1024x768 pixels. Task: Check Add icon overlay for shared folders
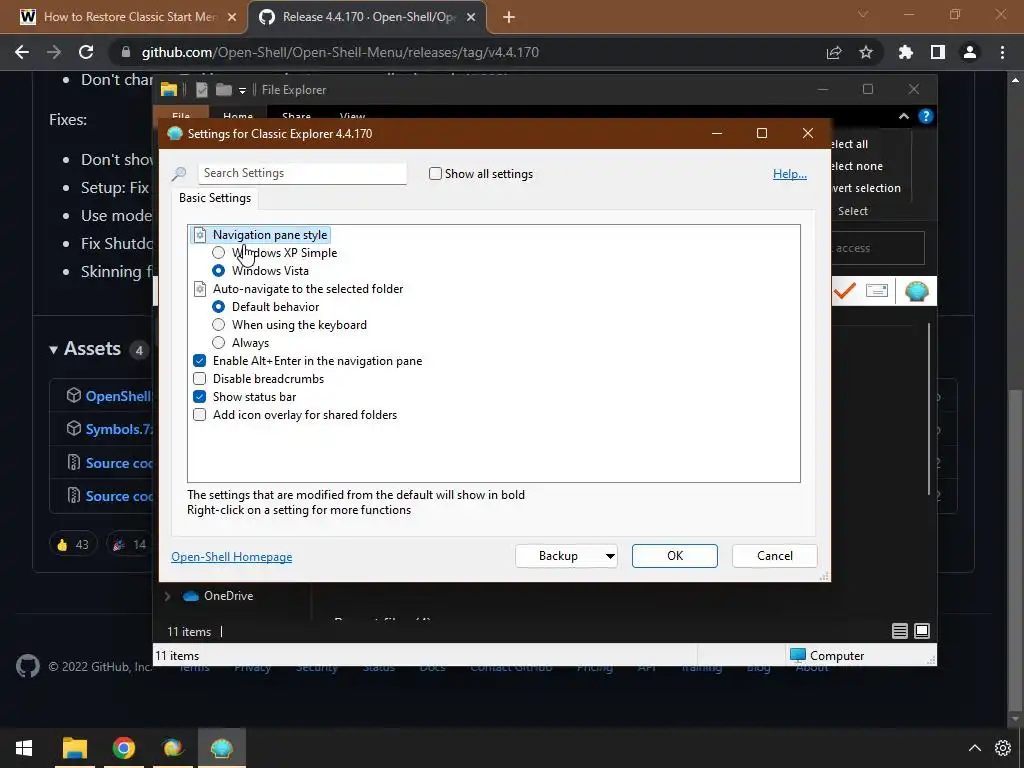pyautogui.click(x=200, y=415)
